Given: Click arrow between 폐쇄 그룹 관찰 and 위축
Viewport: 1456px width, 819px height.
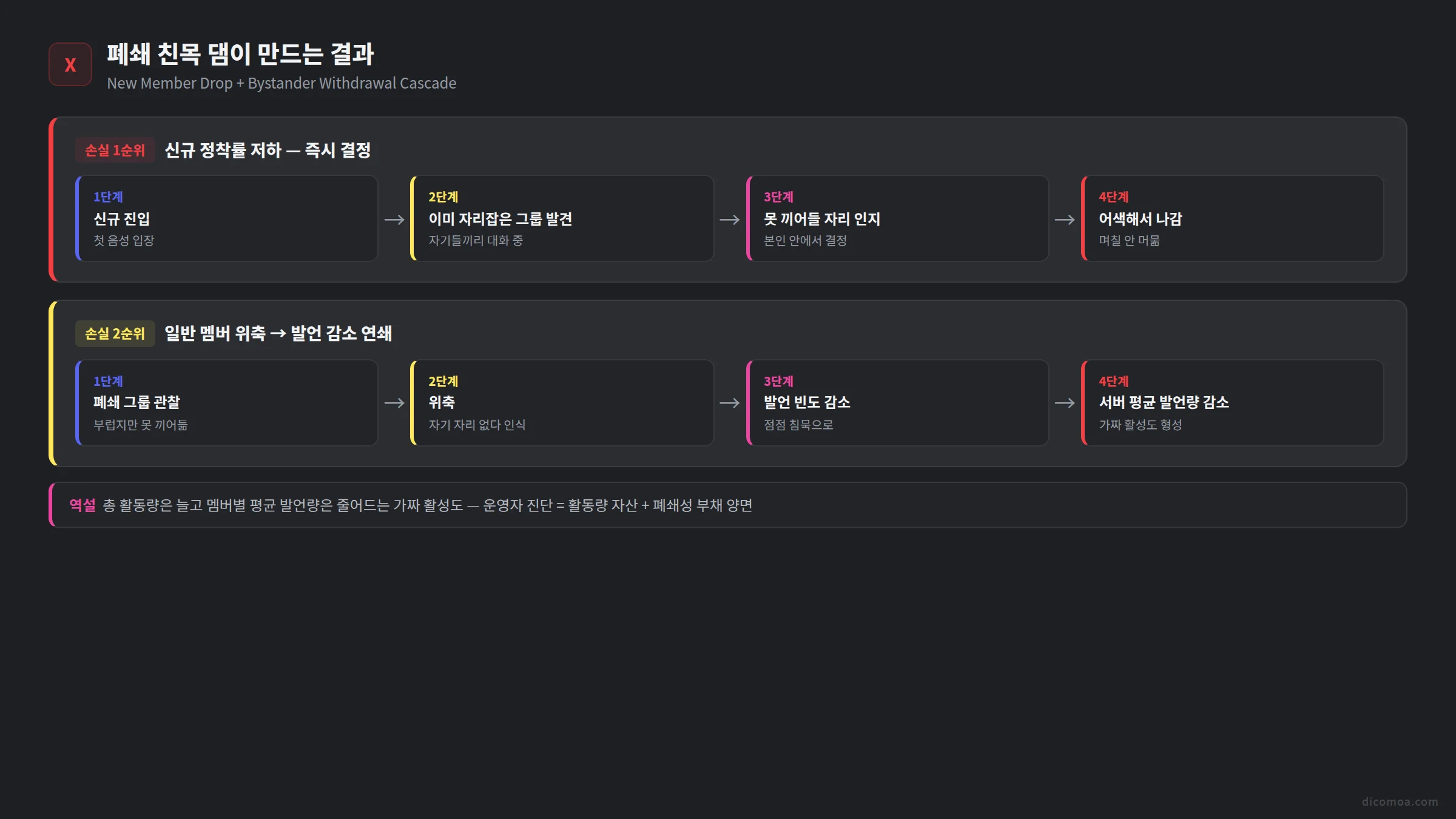Looking at the screenshot, I should (x=394, y=403).
